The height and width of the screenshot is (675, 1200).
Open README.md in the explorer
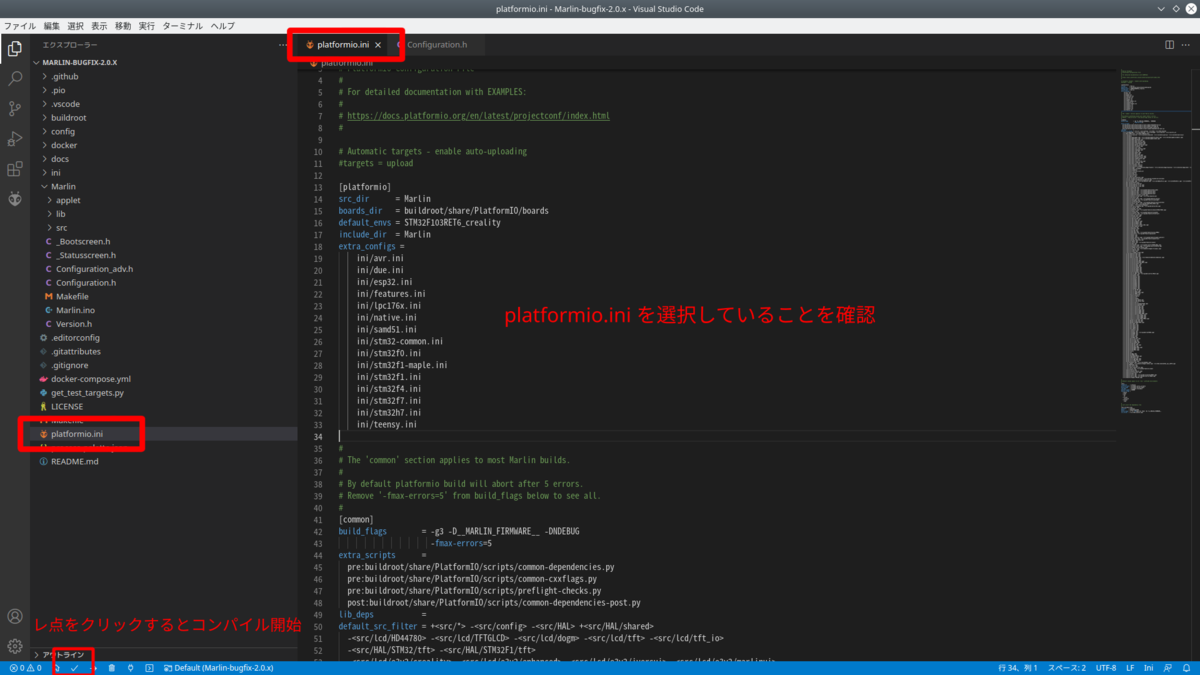tap(164, 461)
